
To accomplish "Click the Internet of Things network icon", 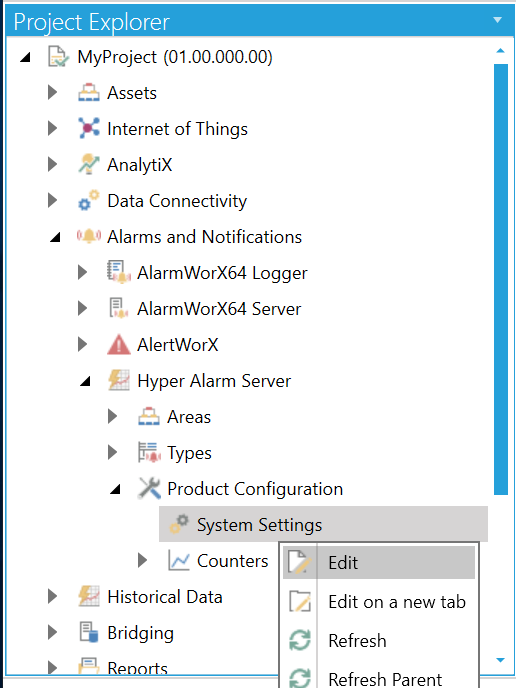I will coord(89,129).
